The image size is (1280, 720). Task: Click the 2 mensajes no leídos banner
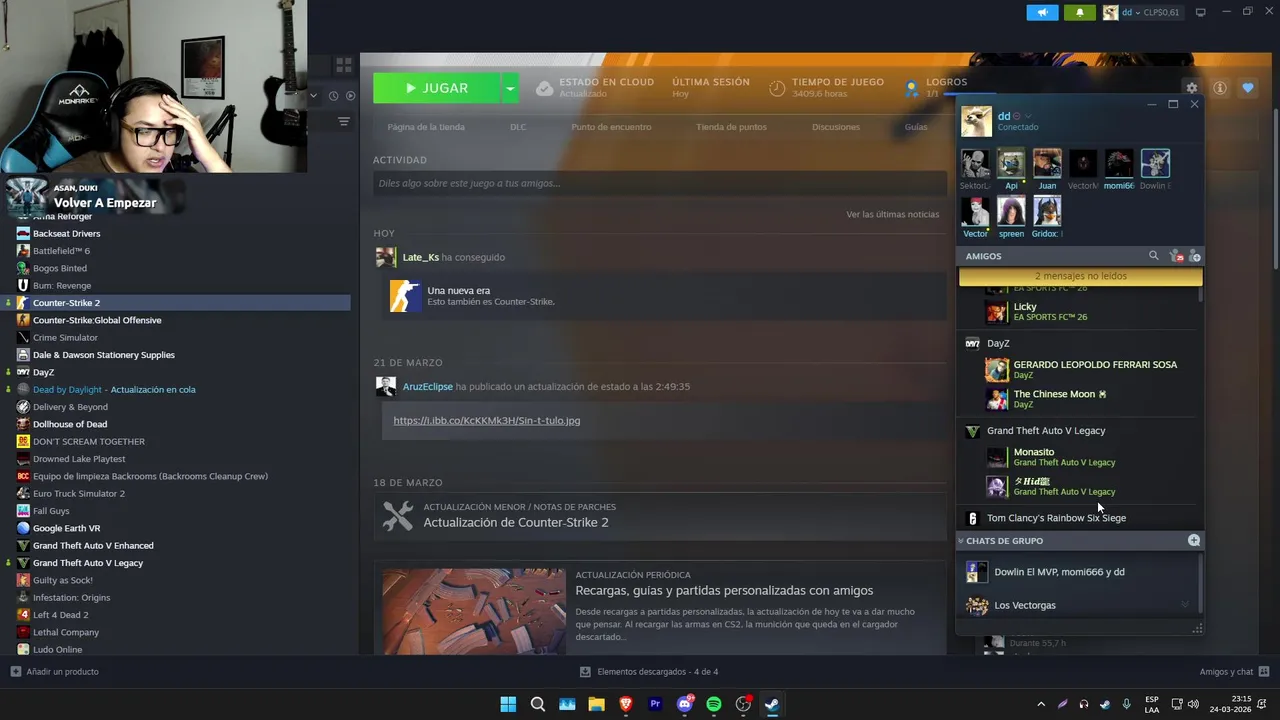click(x=1080, y=276)
